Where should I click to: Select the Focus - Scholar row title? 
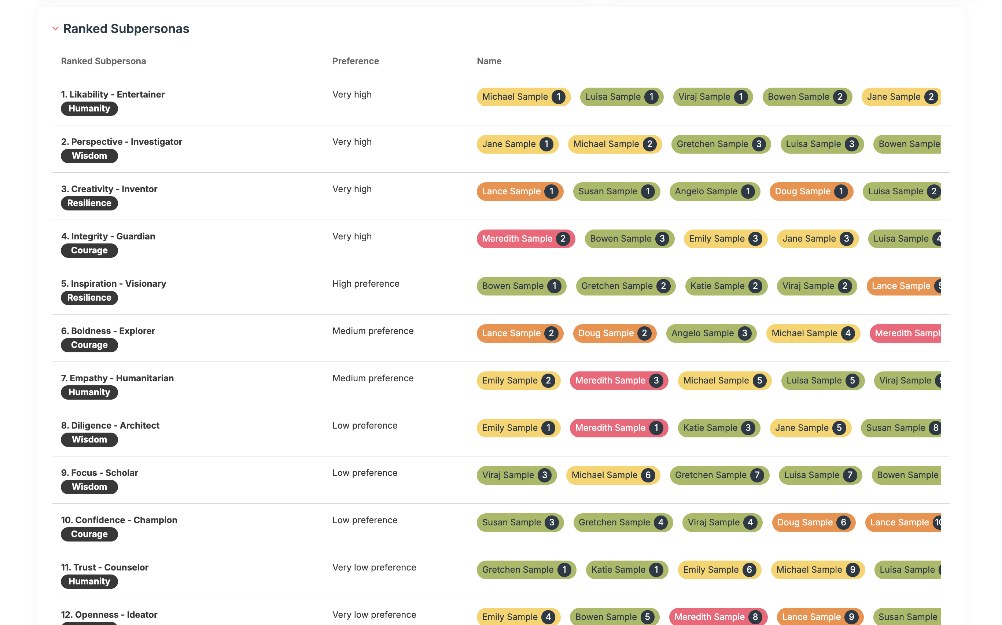[100, 473]
